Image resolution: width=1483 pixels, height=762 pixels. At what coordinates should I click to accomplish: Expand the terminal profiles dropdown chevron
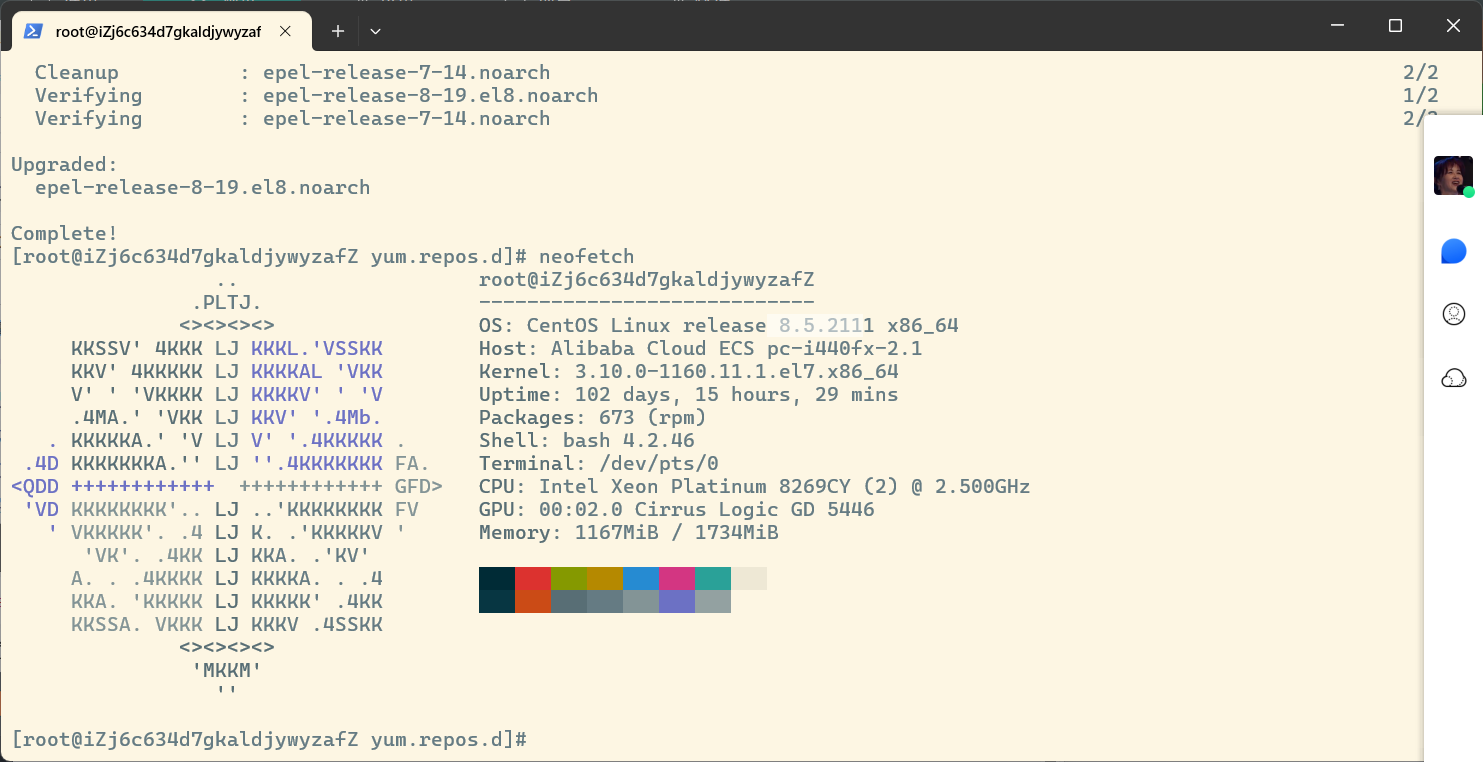click(376, 31)
